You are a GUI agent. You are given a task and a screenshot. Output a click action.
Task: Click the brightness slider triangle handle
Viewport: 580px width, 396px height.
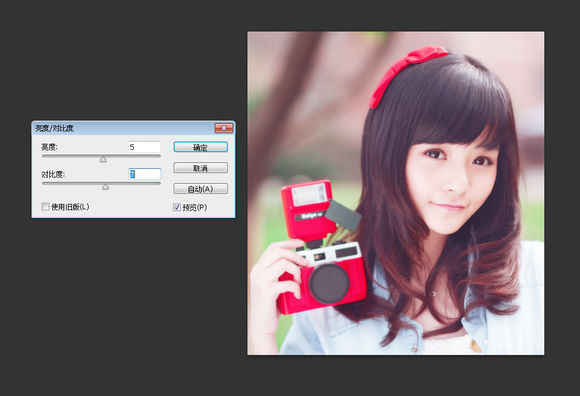pos(103,159)
